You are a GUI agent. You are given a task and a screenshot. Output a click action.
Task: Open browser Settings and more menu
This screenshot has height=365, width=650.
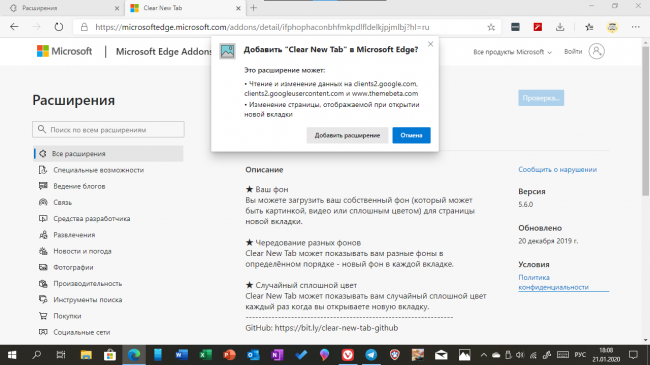[635, 27]
